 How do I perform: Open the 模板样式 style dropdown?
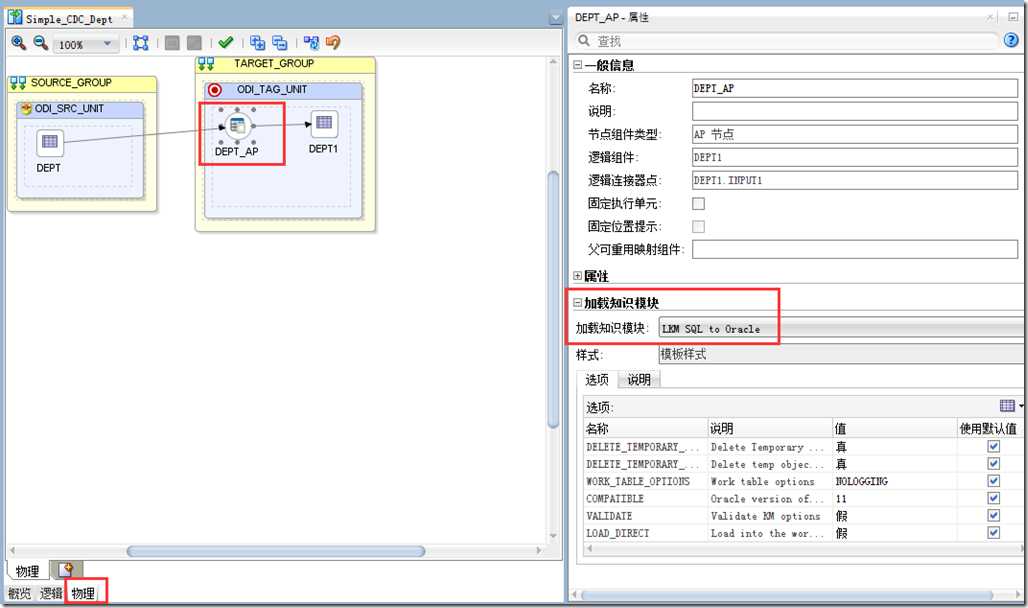(842, 355)
